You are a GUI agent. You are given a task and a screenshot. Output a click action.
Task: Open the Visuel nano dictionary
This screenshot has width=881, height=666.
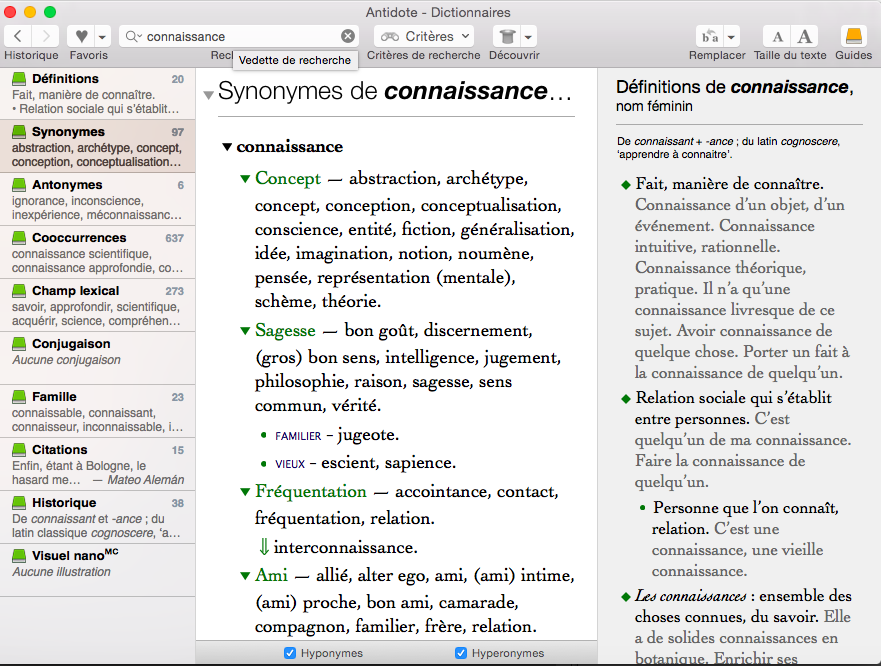pos(98,570)
